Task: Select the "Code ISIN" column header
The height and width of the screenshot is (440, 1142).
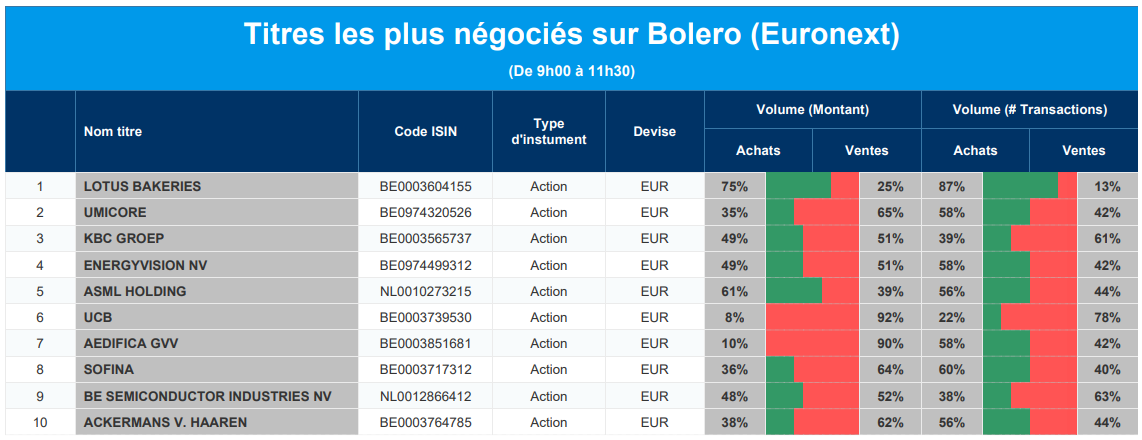Action: tap(425, 131)
